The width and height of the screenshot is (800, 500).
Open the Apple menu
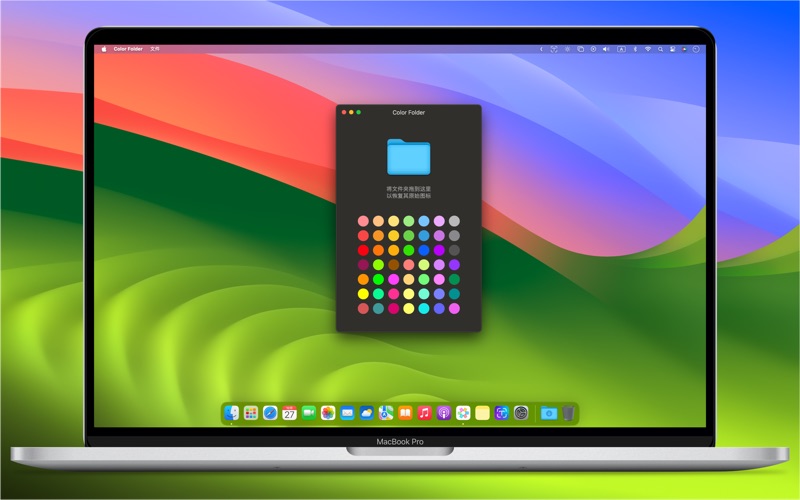(102, 49)
